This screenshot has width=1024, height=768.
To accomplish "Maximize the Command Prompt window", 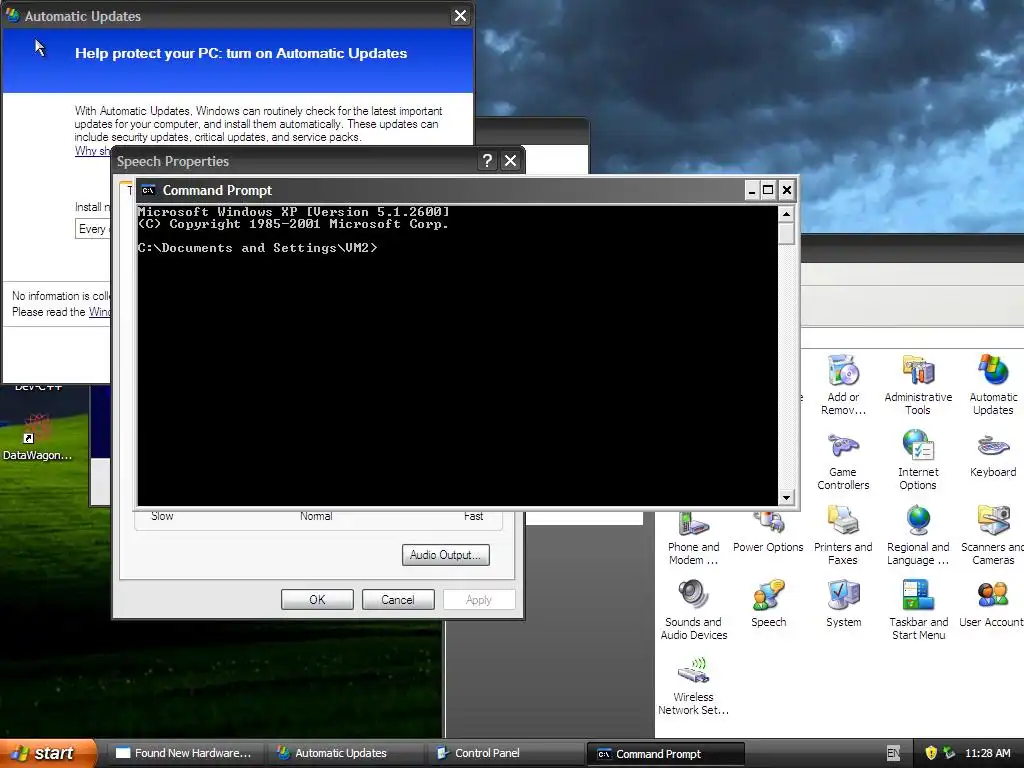I will (x=769, y=190).
